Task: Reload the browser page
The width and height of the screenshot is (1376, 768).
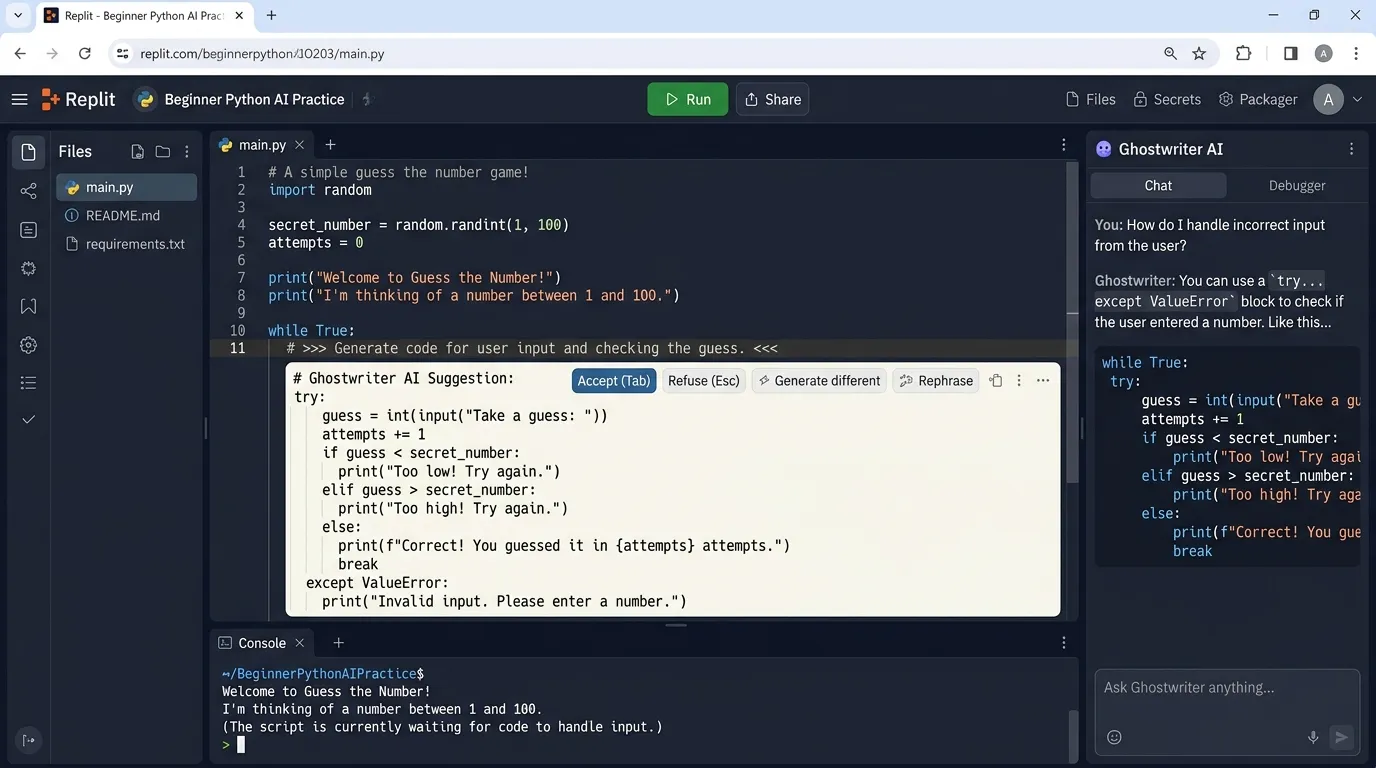Action: pos(85,54)
